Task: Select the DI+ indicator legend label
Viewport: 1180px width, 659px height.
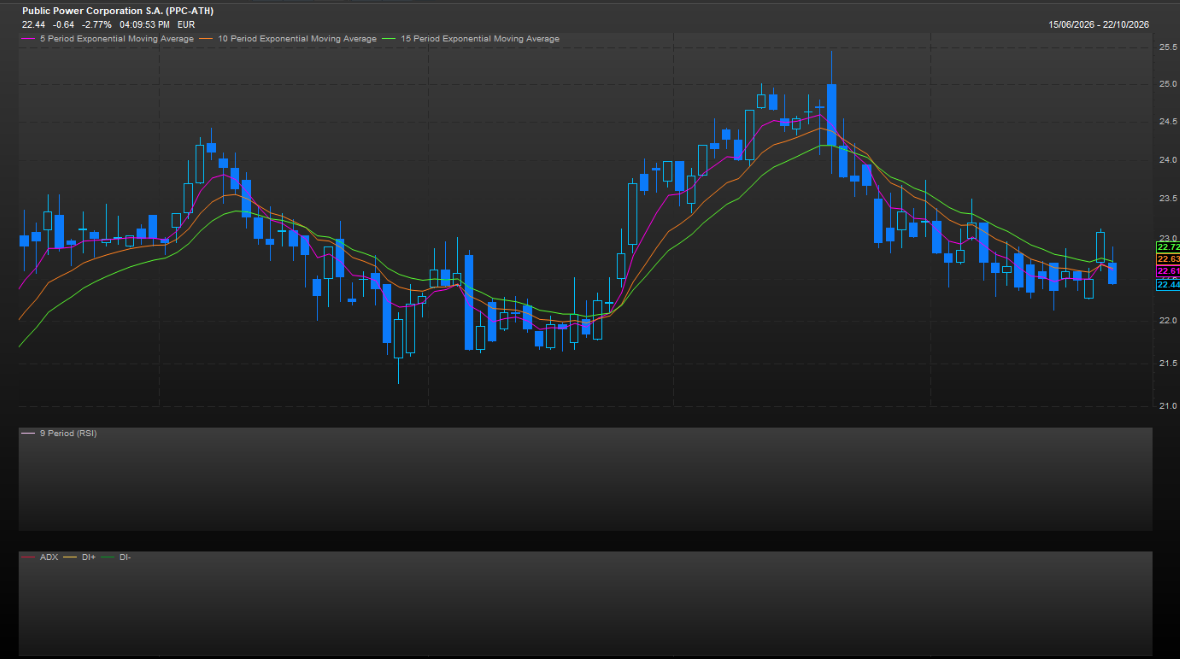Action: pyautogui.click(x=89, y=557)
